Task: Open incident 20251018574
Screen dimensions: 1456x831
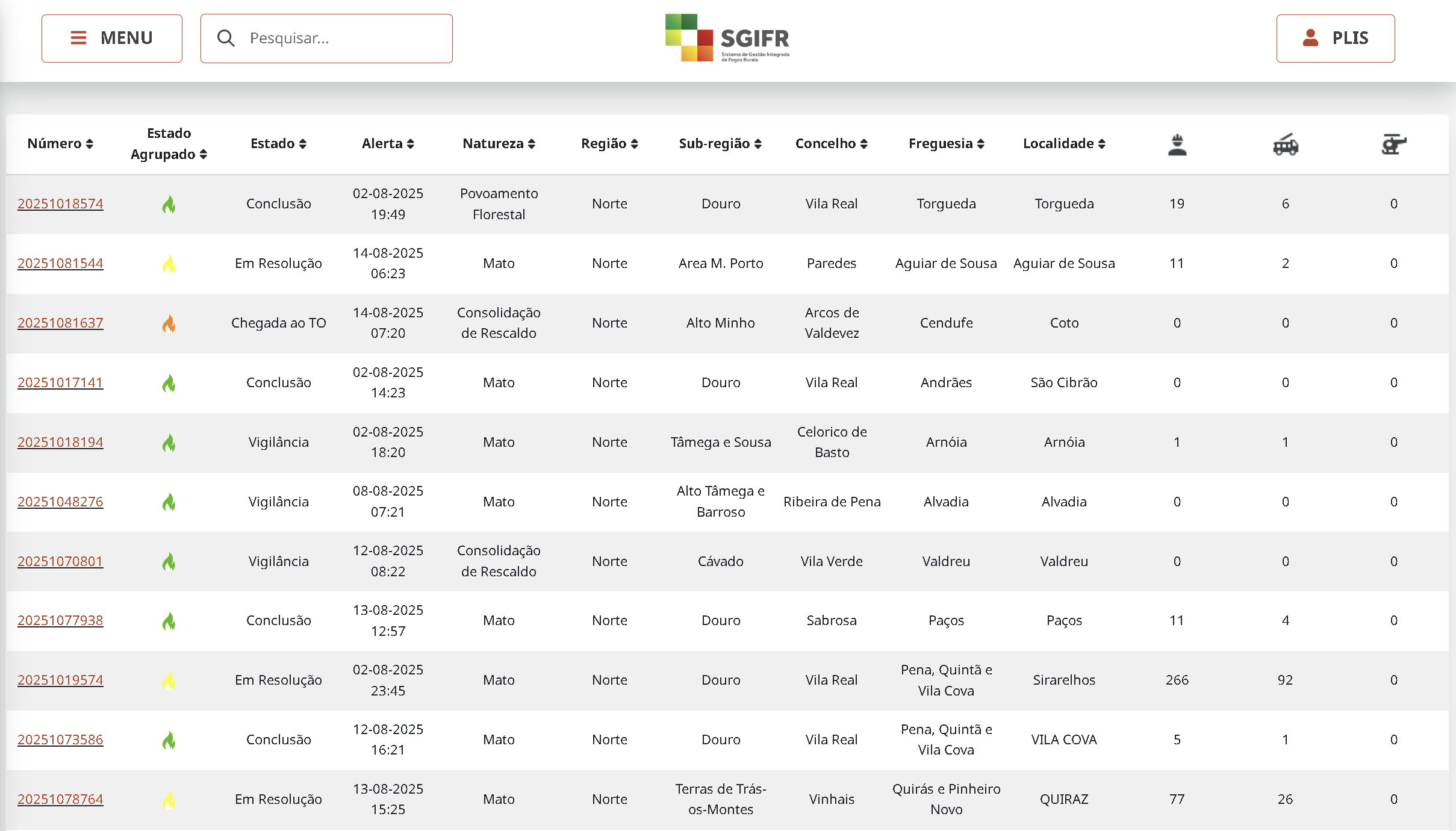Action: pyautogui.click(x=60, y=204)
